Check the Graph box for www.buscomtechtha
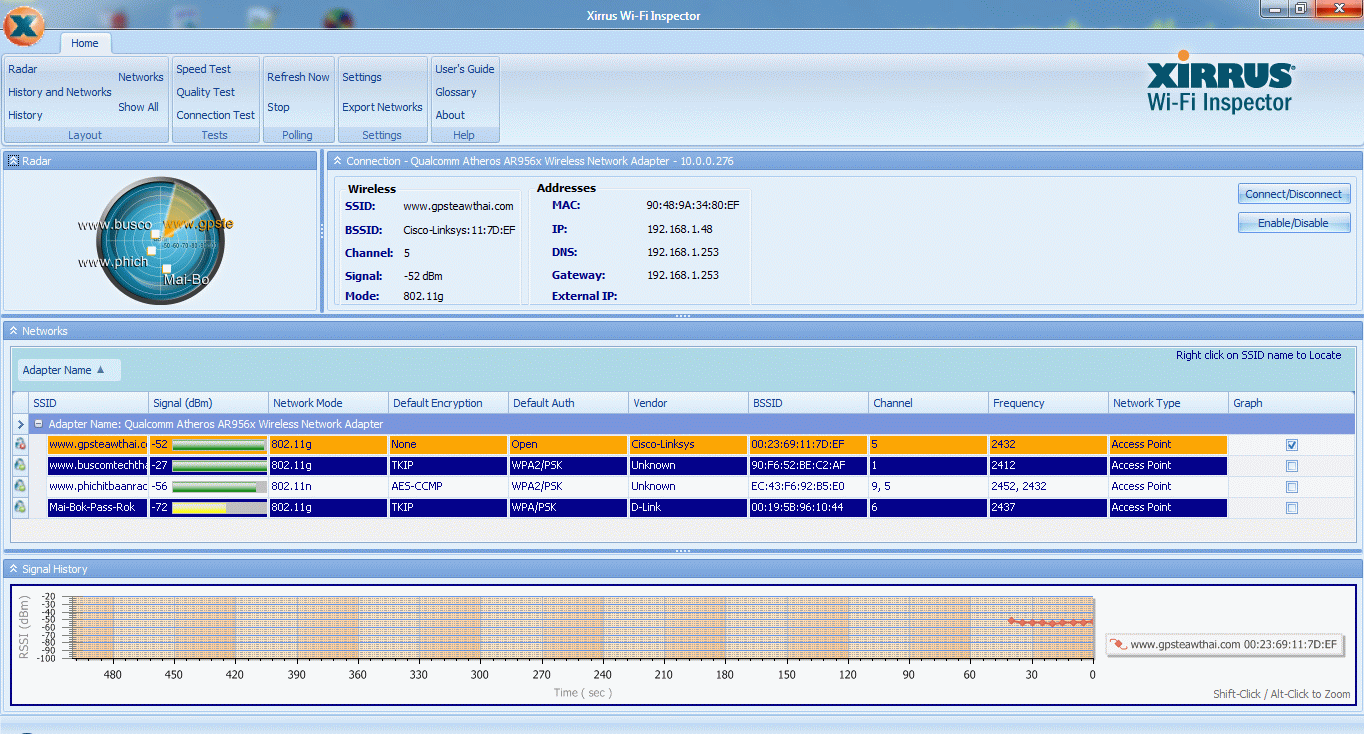The image size is (1364, 734). tap(1292, 466)
